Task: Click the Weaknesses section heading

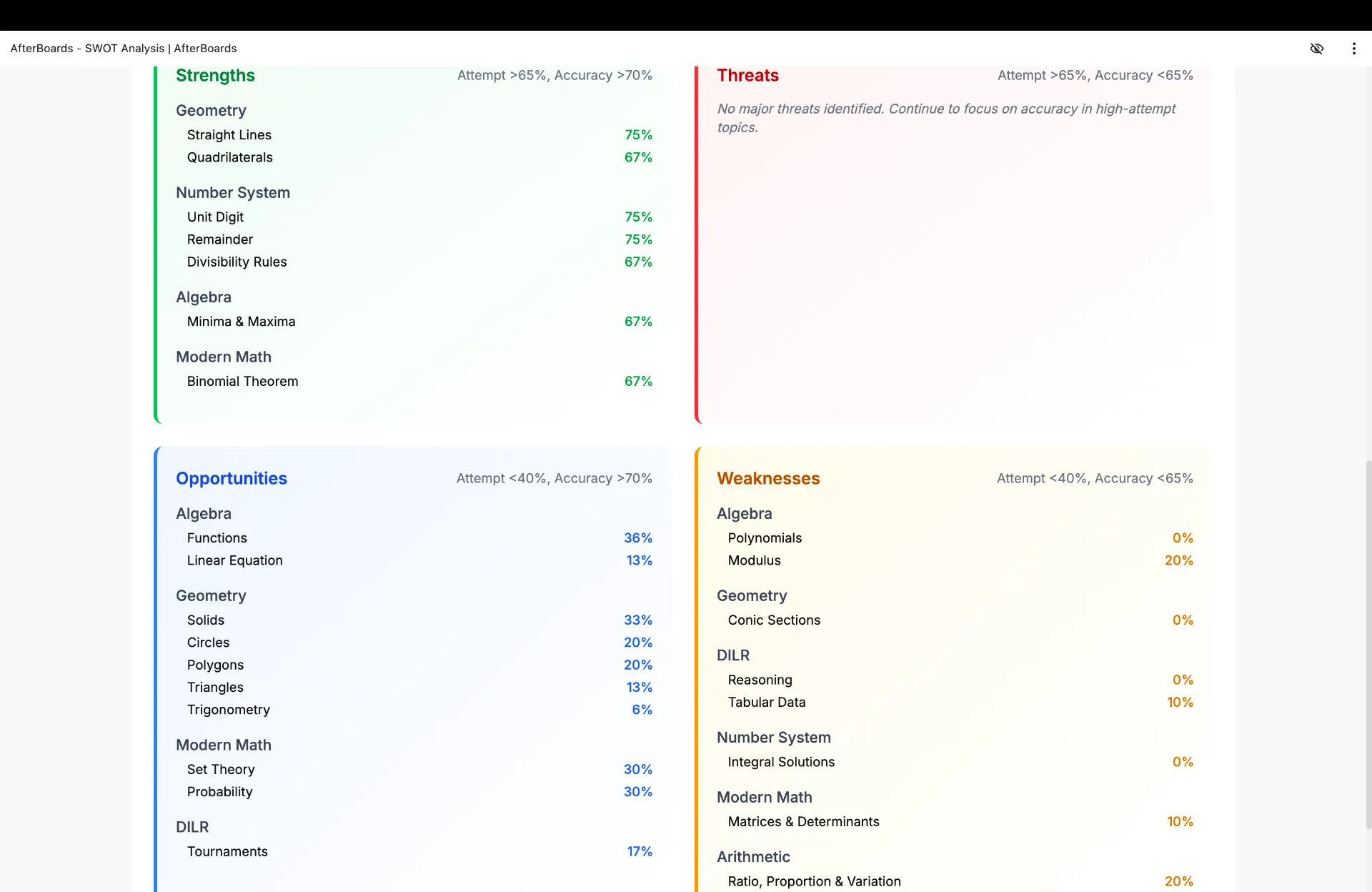Action: (x=768, y=478)
